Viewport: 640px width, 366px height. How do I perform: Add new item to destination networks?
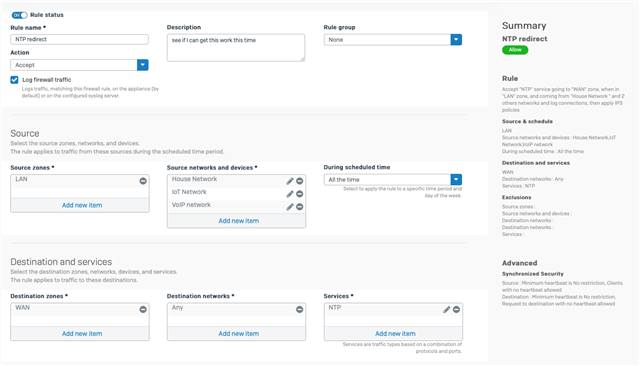tap(238, 333)
